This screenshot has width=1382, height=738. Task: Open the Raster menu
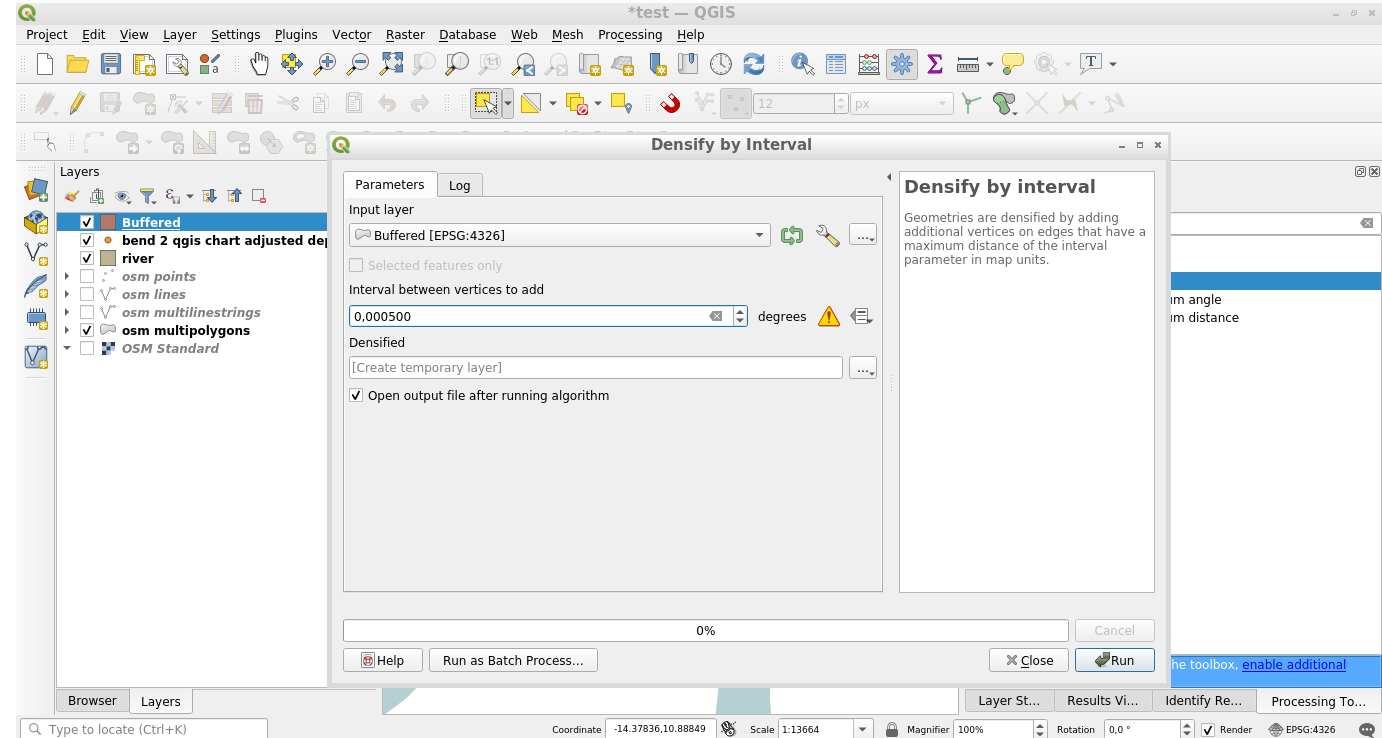pyautogui.click(x=405, y=34)
